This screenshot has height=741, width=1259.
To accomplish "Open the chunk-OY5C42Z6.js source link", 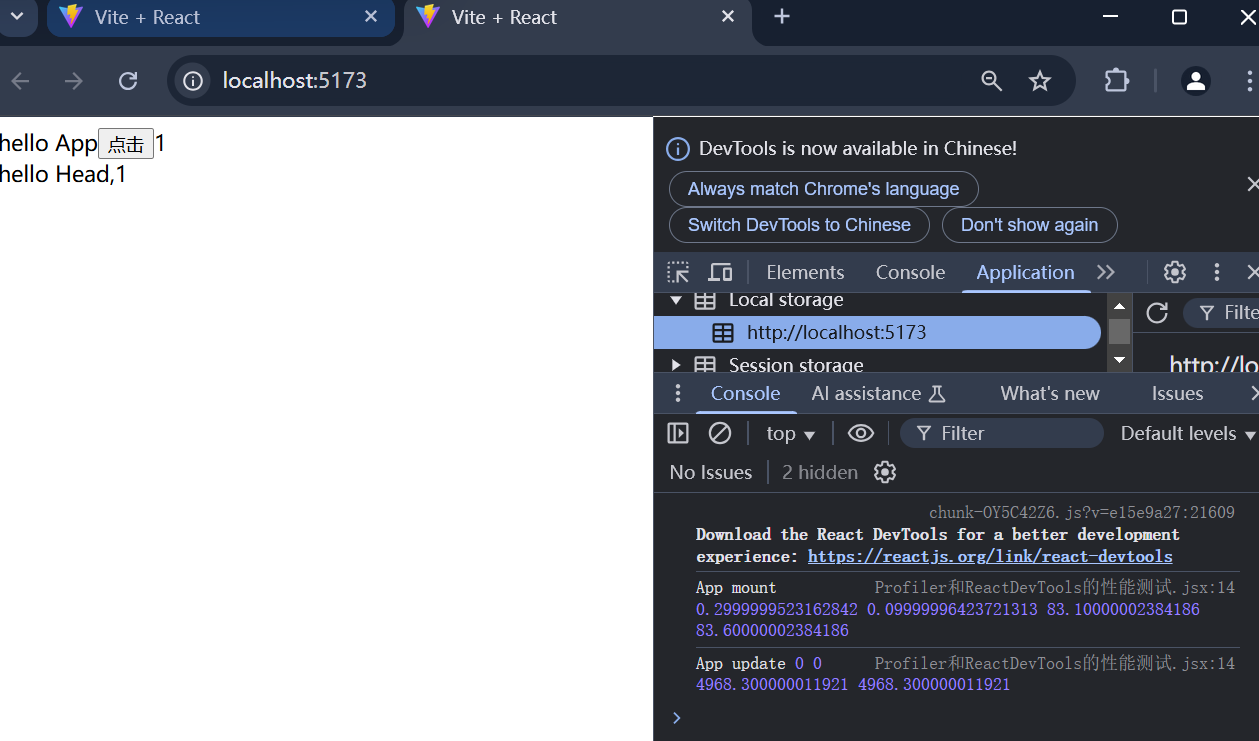I will click(x=1081, y=512).
